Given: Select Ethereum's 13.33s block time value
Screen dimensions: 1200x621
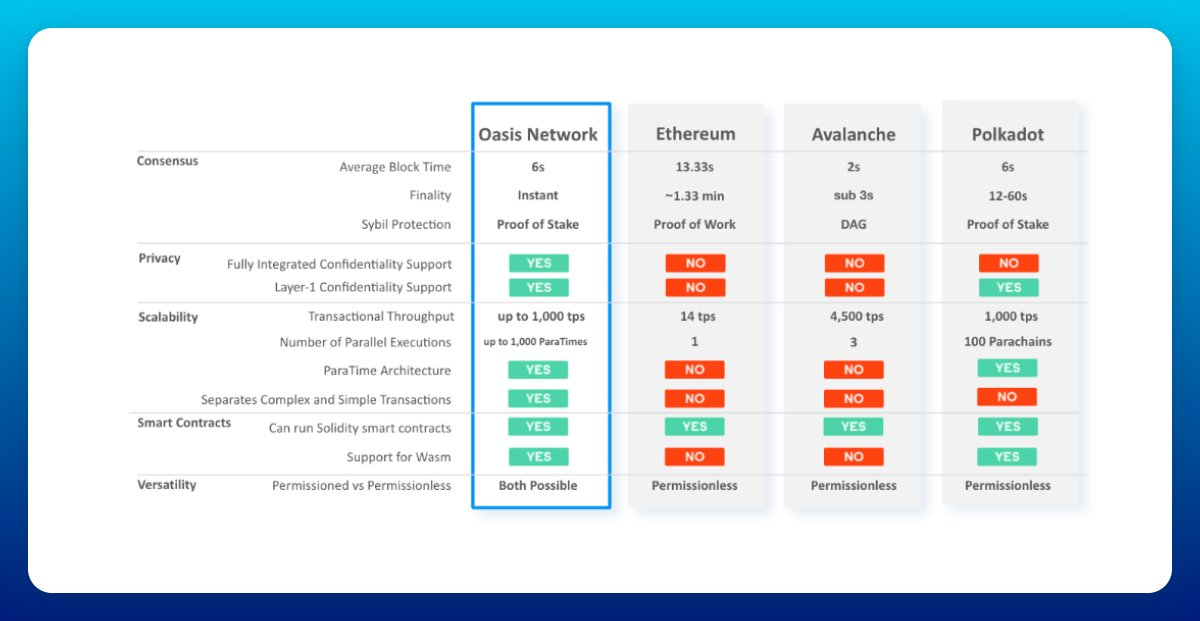Looking at the screenshot, I should (695, 167).
